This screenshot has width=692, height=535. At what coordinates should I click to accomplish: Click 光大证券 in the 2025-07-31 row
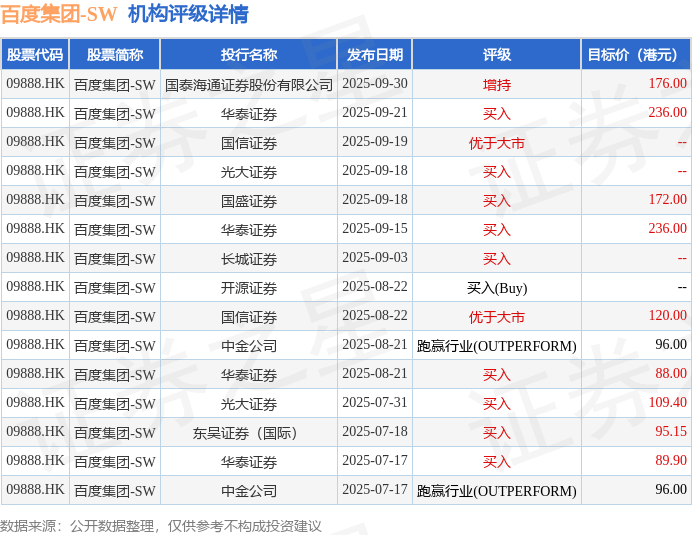(x=249, y=404)
